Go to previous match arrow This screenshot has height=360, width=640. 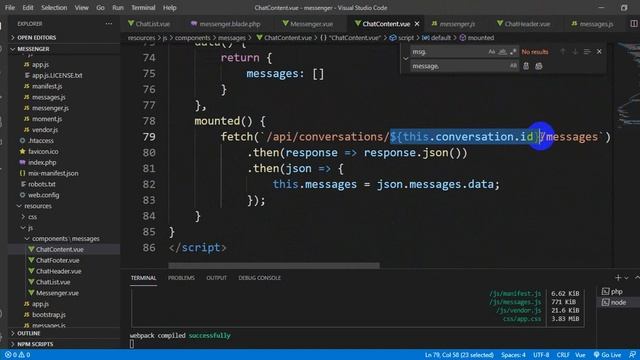tap(563, 52)
